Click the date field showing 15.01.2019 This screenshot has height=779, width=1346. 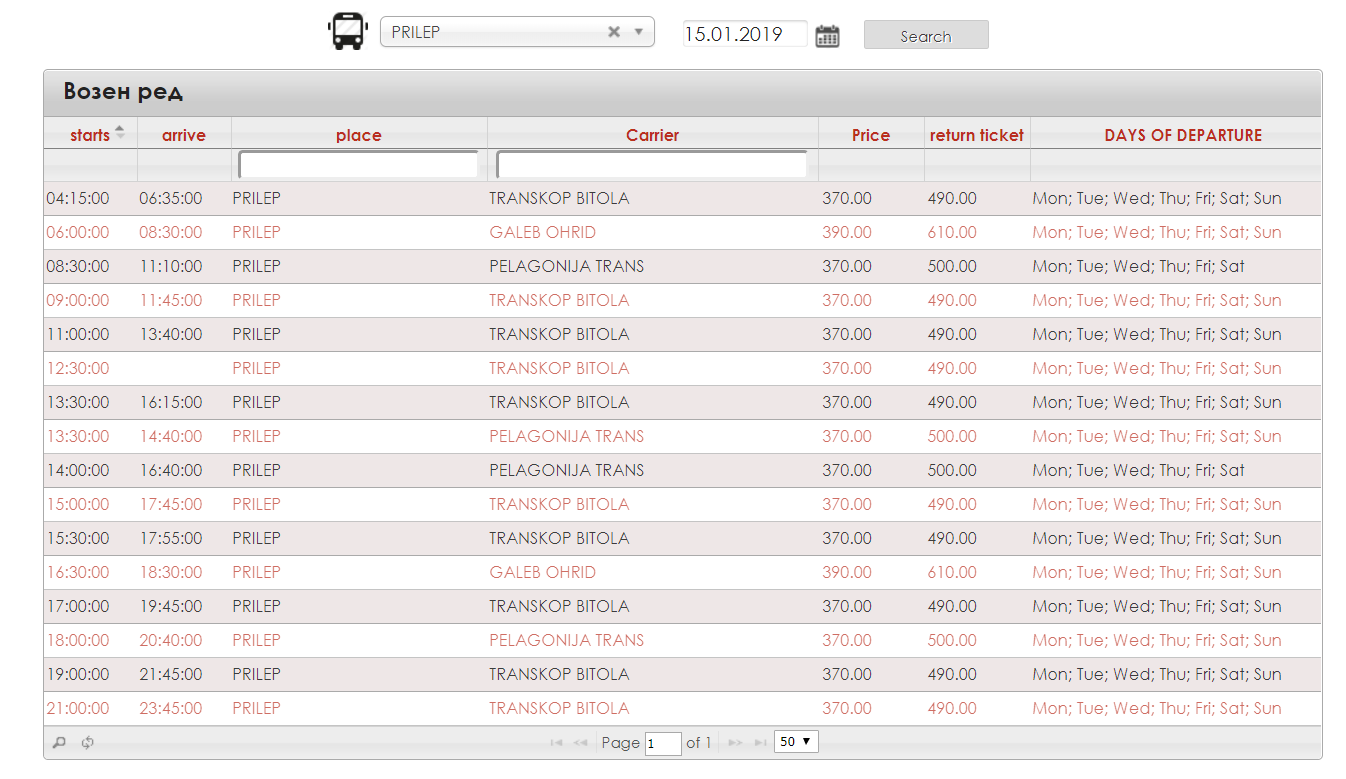click(x=744, y=34)
